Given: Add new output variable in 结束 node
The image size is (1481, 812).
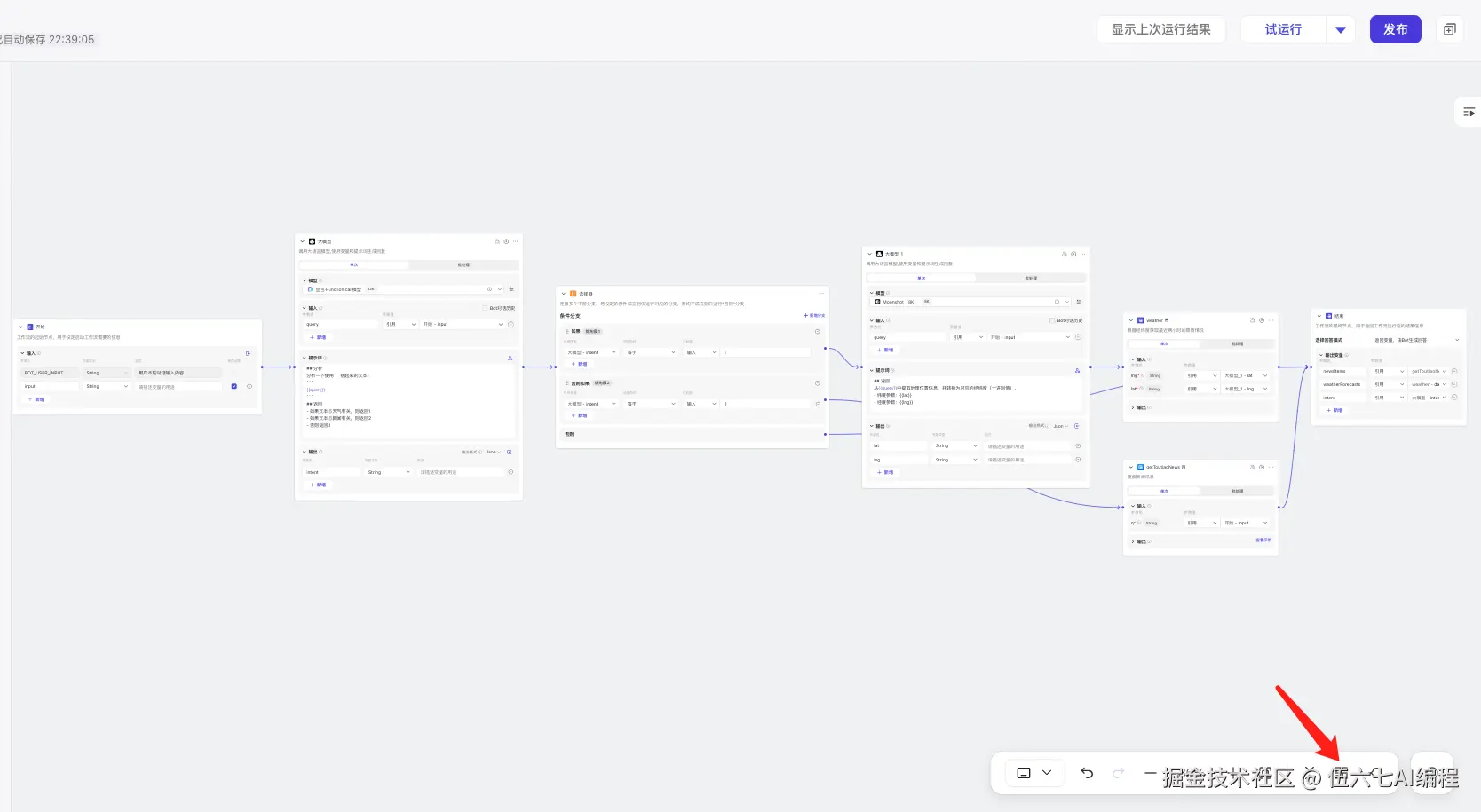Looking at the screenshot, I should click(1334, 410).
